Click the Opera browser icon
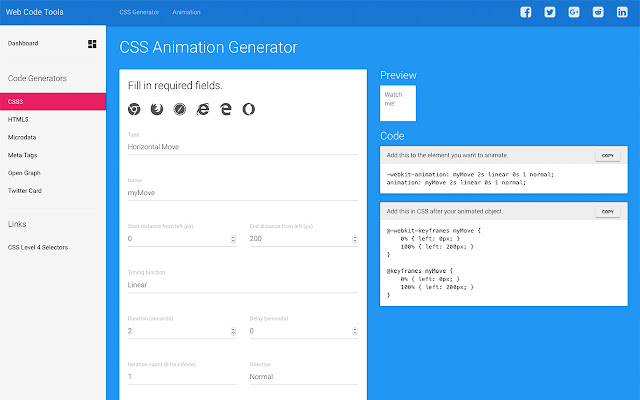The image size is (640, 400). pos(249,109)
